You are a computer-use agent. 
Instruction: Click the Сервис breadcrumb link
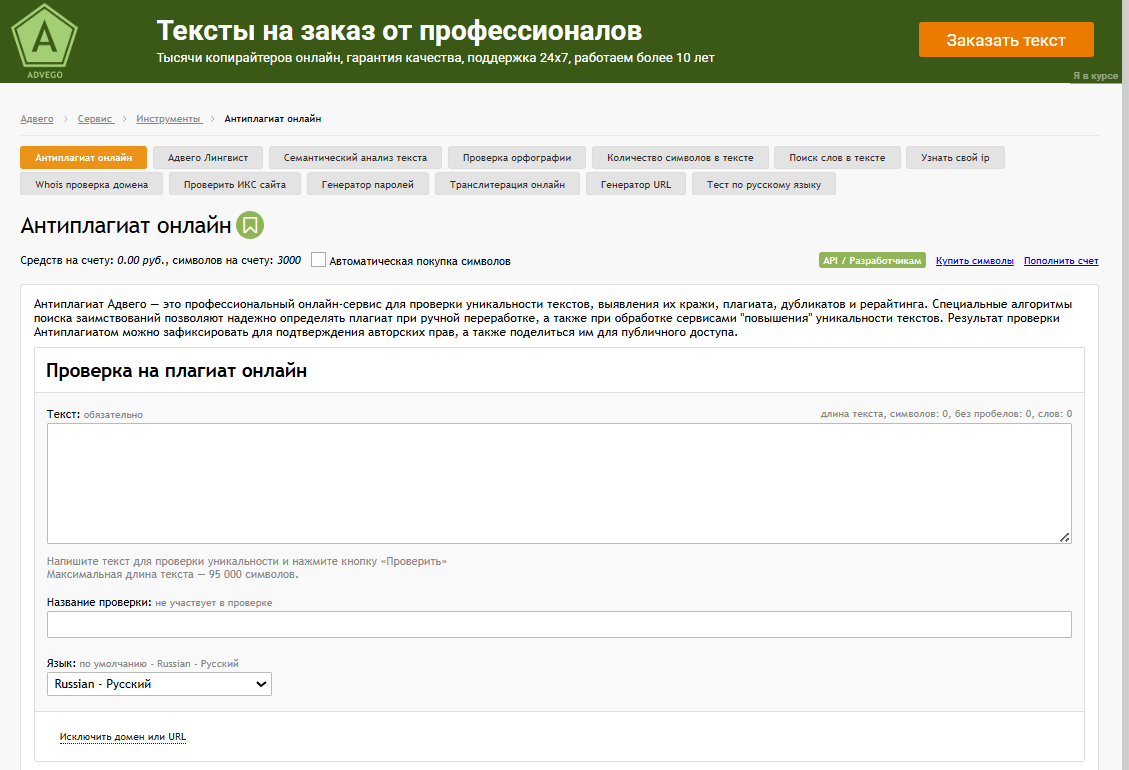[x=96, y=119]
